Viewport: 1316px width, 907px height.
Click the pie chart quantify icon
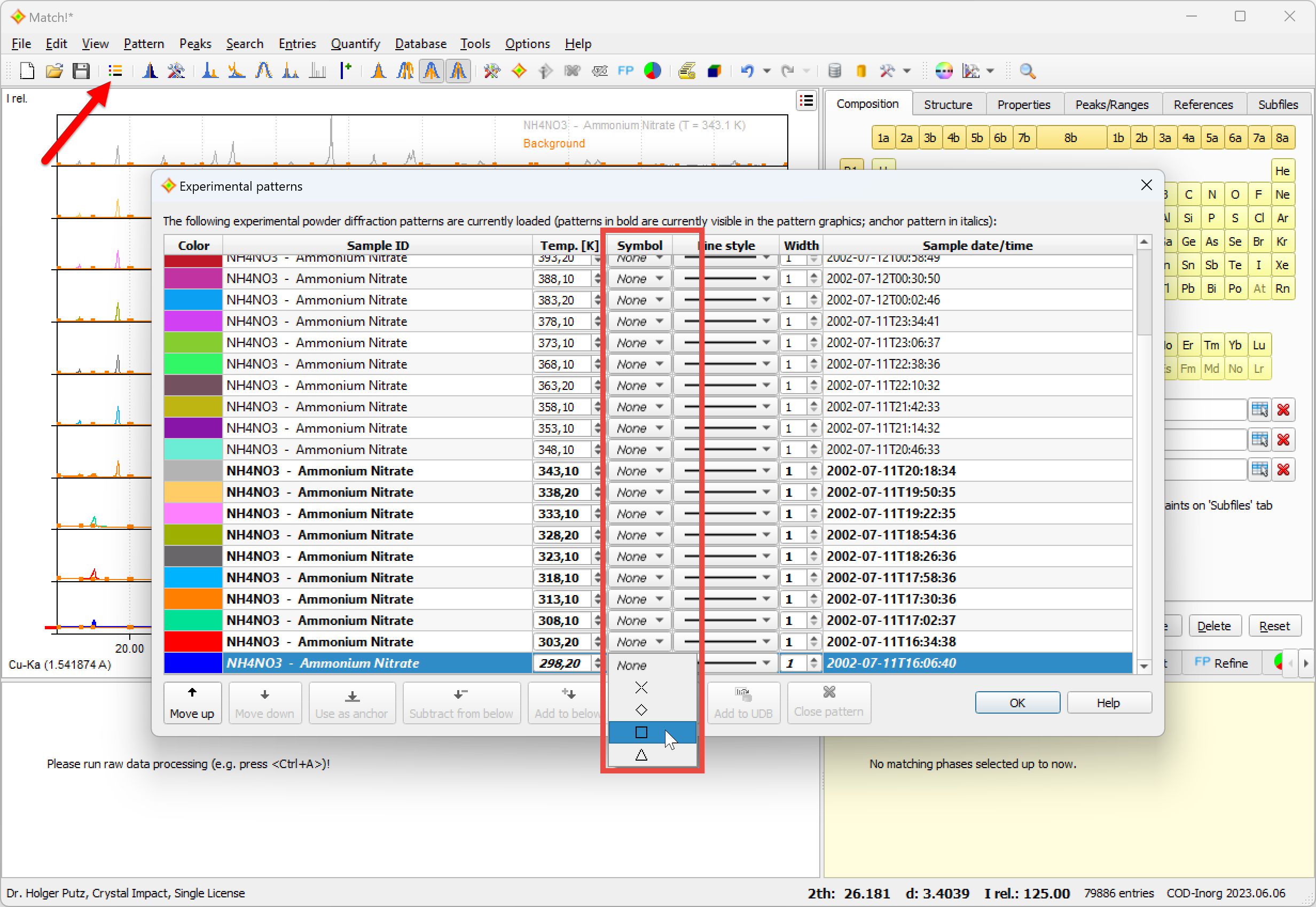click(652, 71)
